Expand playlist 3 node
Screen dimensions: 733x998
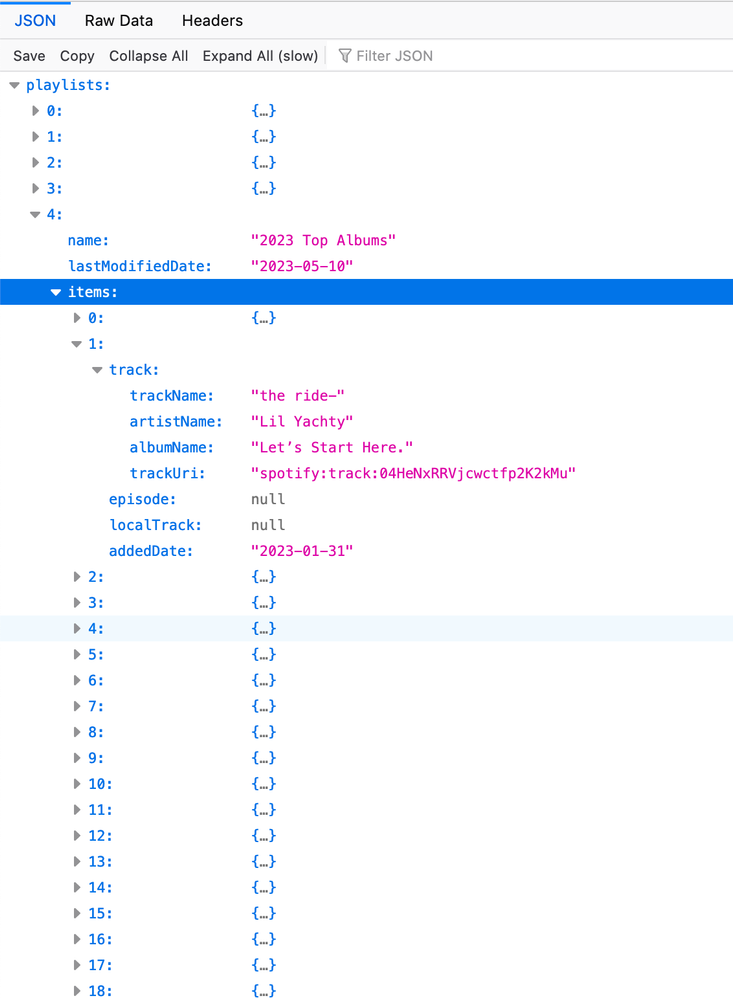(x=36, y=188)
